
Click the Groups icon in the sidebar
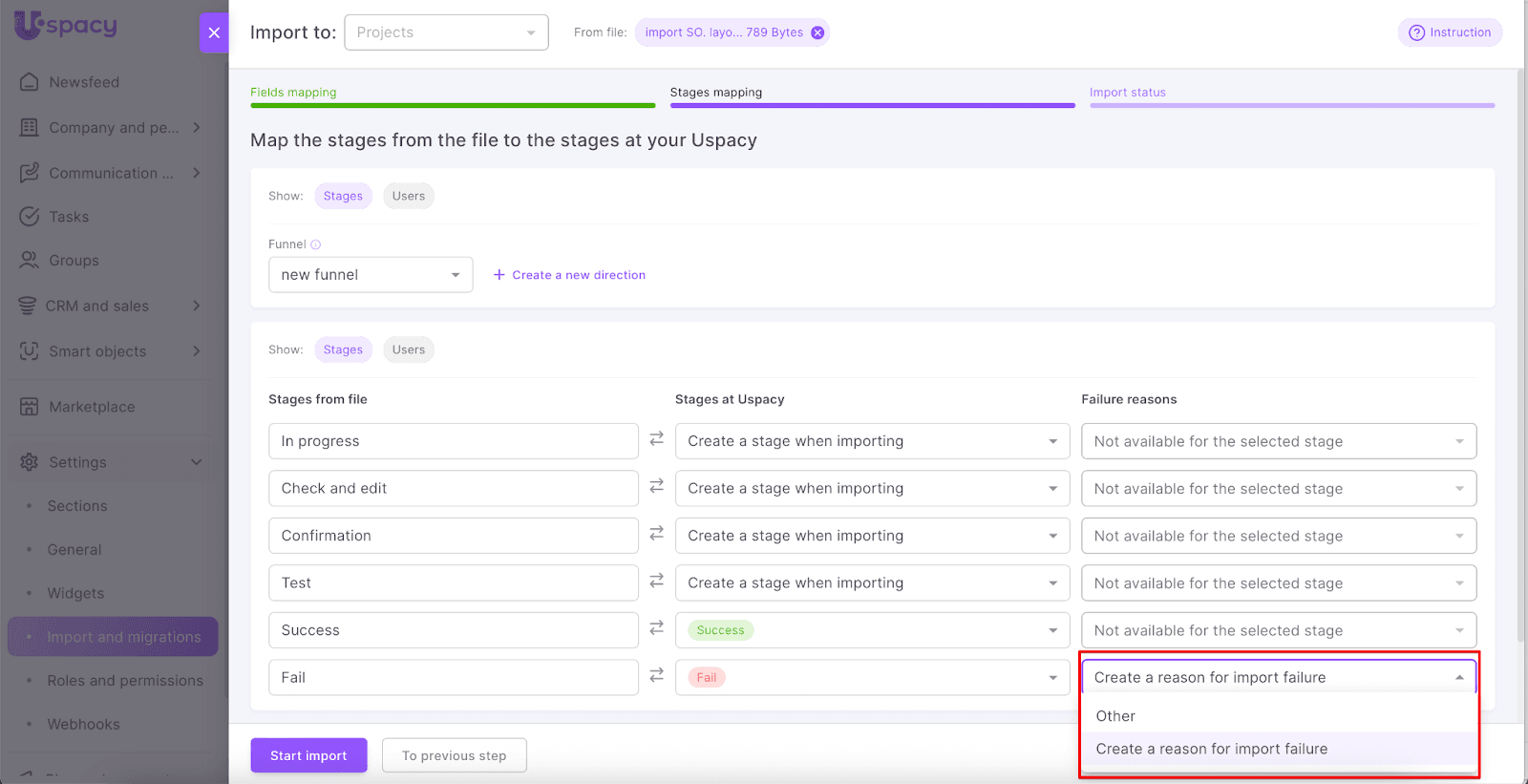(x=30, y=260)
